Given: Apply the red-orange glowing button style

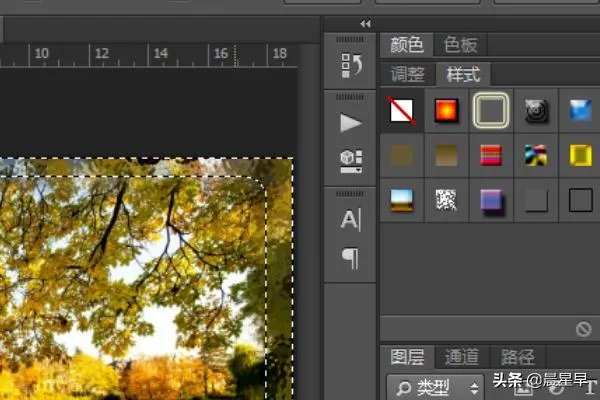Looking at the screenshot, I should (447, 110).
